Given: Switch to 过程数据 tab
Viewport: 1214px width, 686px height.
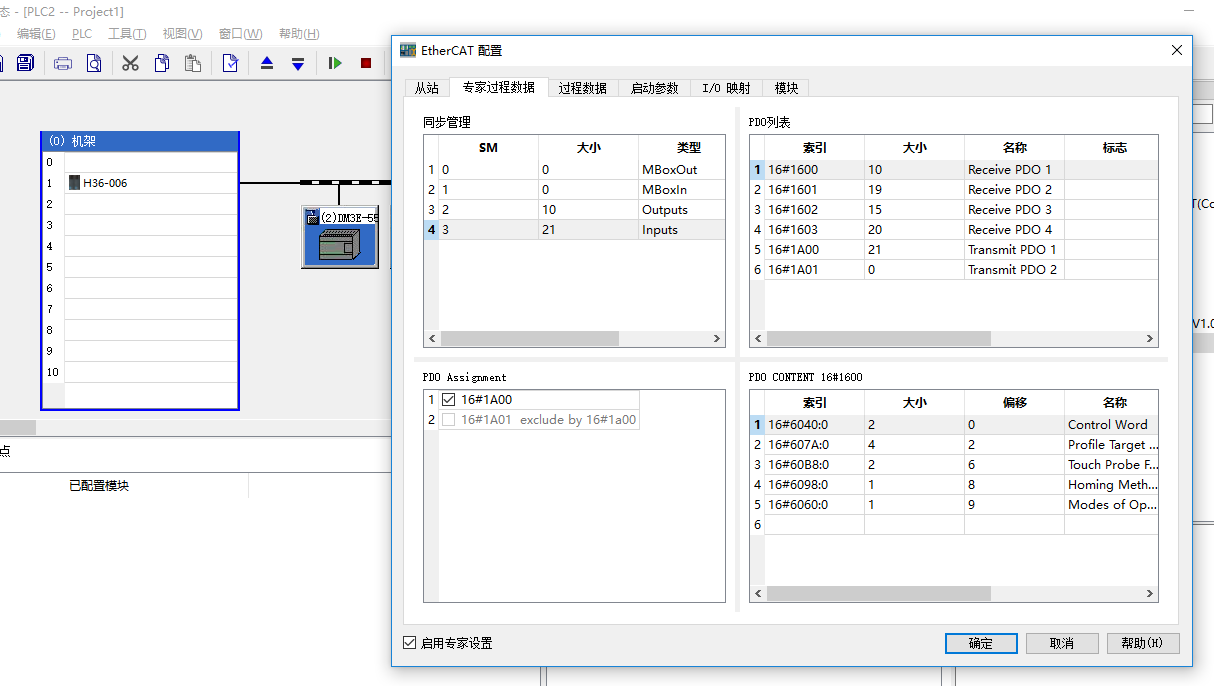Looking at the screenshot, I should [583, 88].
